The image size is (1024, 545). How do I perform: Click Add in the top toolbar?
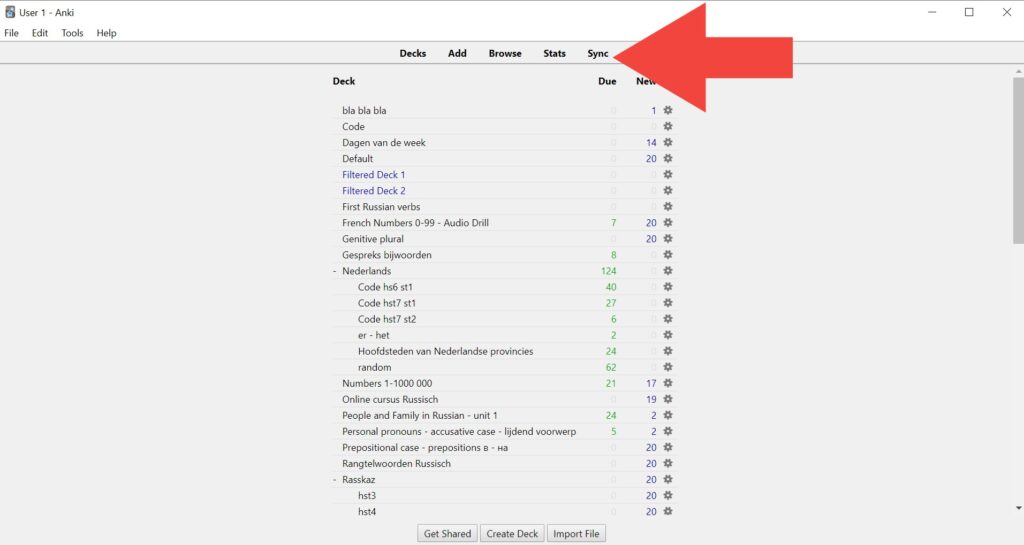tap(457, 54)
